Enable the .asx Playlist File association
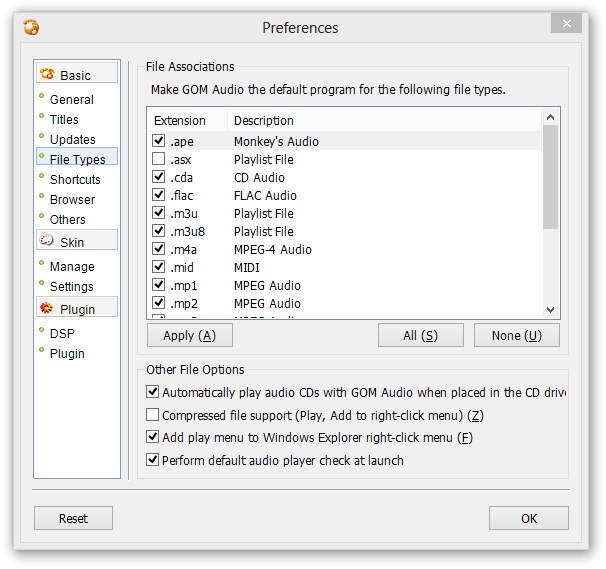 158,159
